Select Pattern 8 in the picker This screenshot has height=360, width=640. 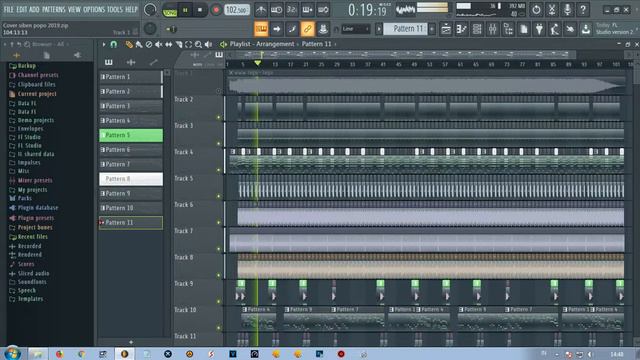tap(131, 179)
